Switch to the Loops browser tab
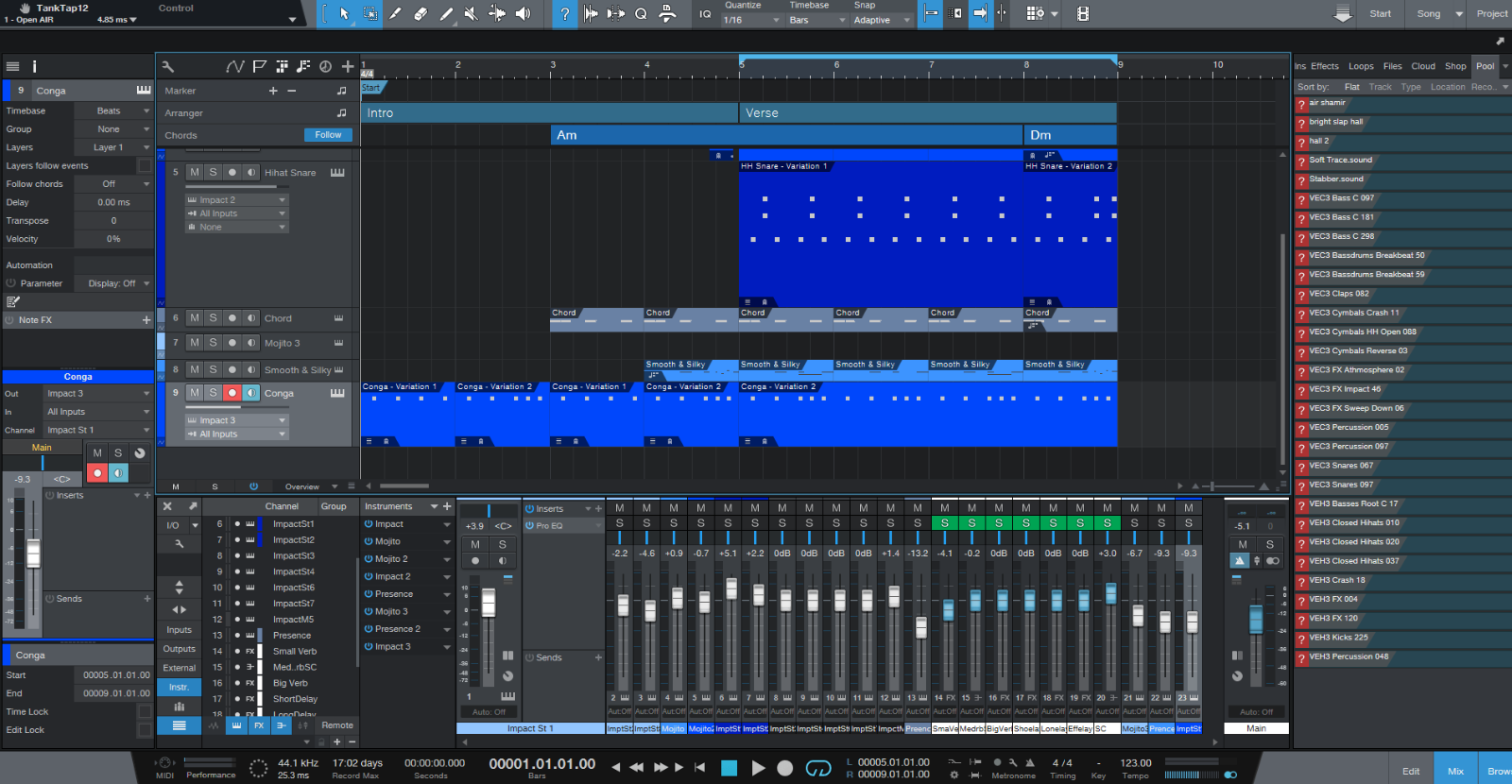This screenshot has height=784, width=1512. (x=1361, y=66)
